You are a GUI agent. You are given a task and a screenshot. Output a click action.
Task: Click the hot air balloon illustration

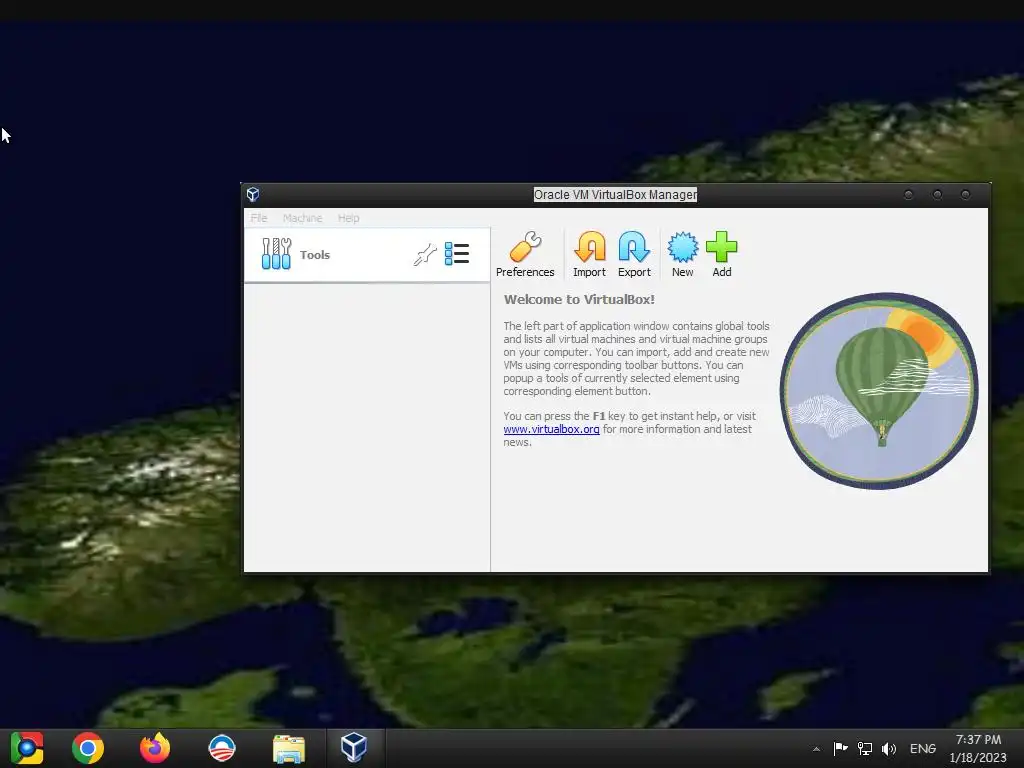879,391
